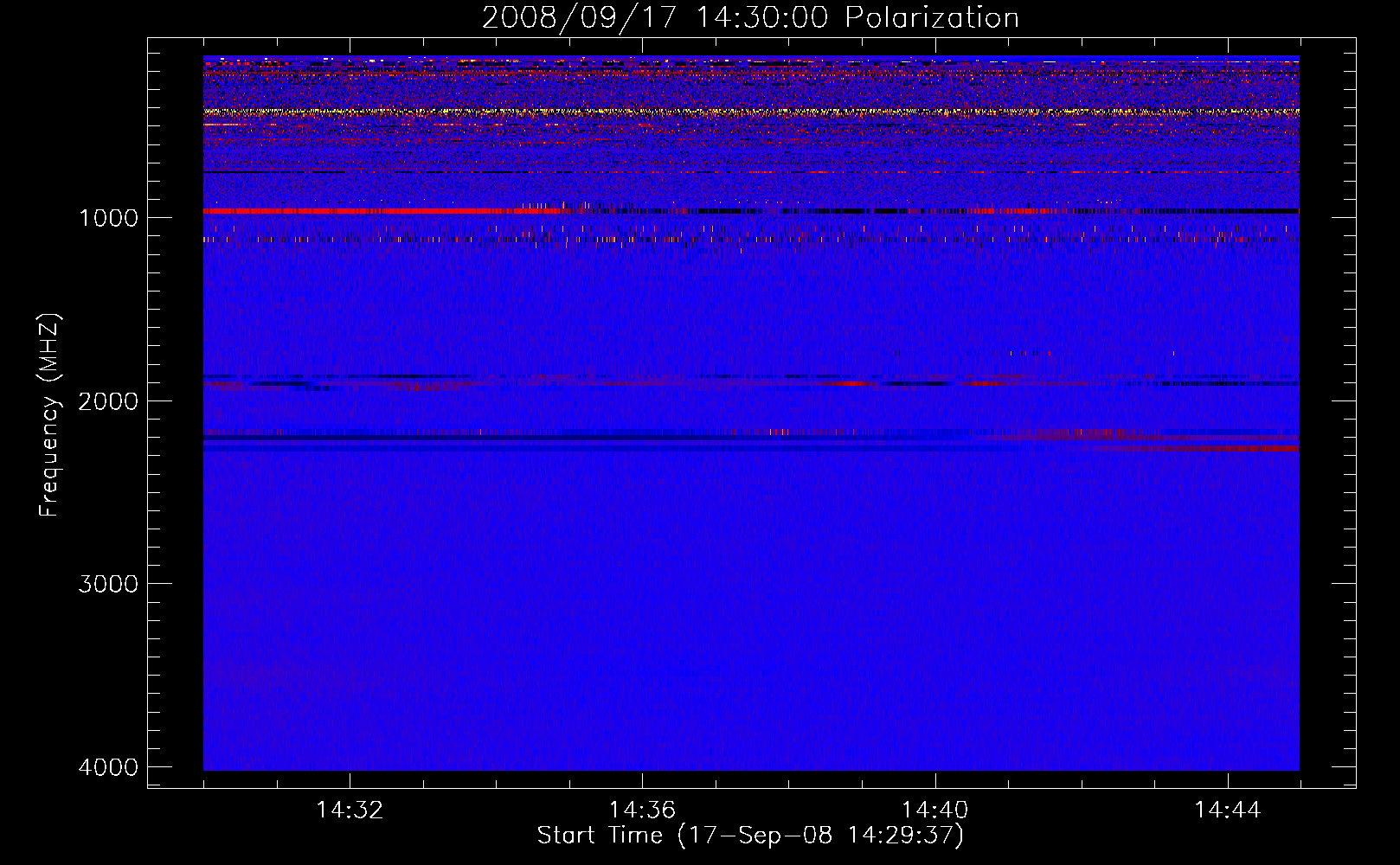Click the 'Frequency (MHZ)' axis label
This screenshot has width=1400, height=865.
[x=49, y=414]
